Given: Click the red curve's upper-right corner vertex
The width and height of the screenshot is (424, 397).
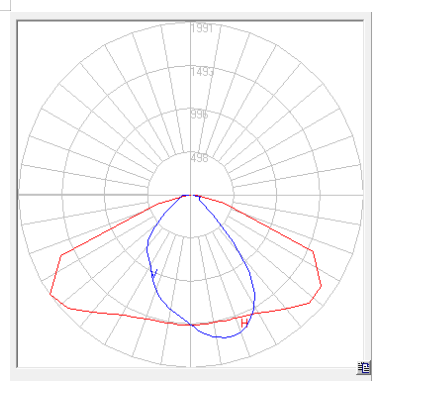Looking at the screenshot, I should [x=313, y=251].
